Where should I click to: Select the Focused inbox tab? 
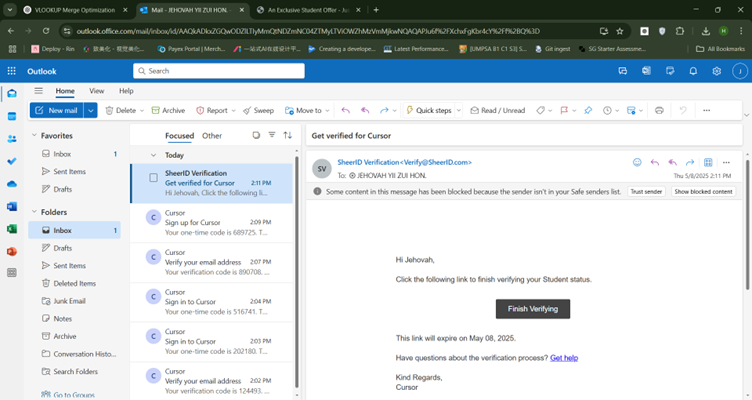(179, 136)
